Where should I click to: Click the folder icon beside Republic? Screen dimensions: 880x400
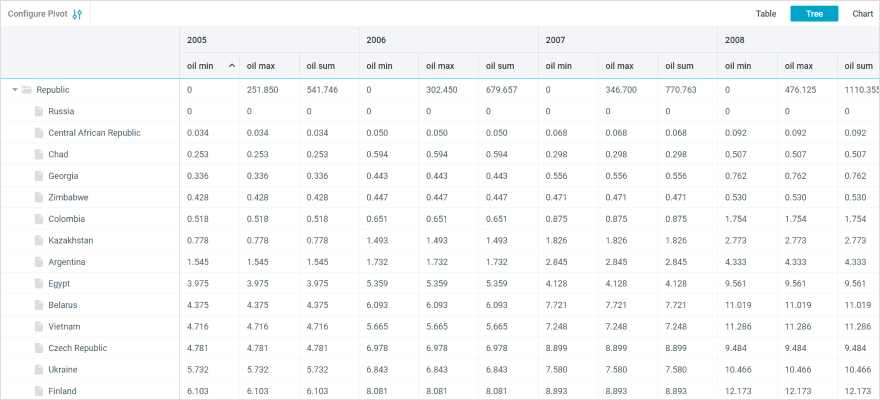pos(27,90)
